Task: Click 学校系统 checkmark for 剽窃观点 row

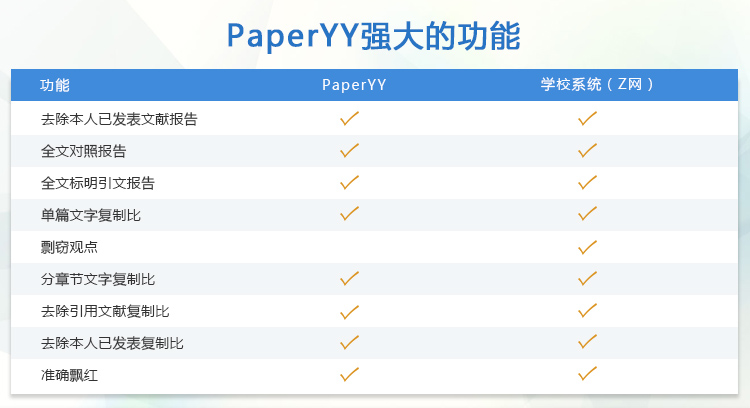Action: pos(587,247)
